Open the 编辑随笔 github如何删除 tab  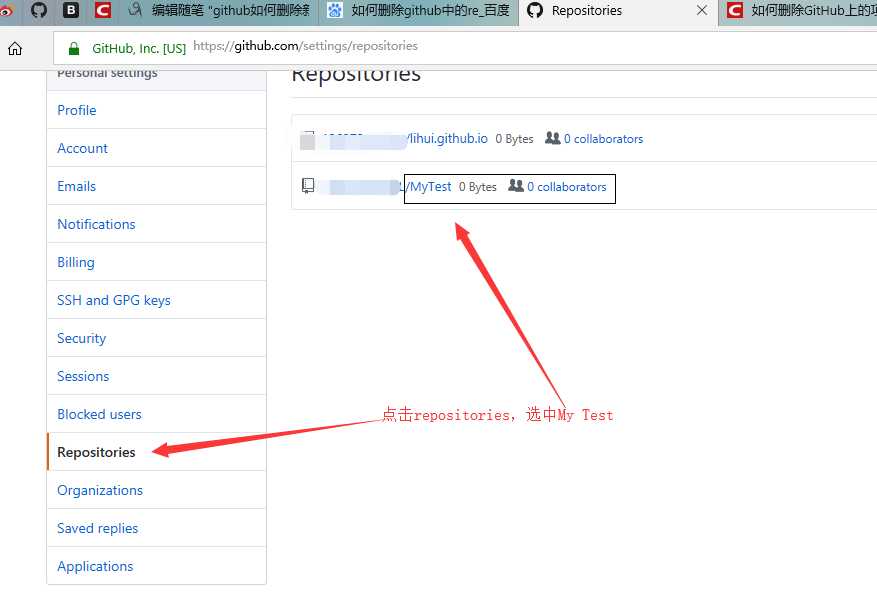[x=219, y=11]
